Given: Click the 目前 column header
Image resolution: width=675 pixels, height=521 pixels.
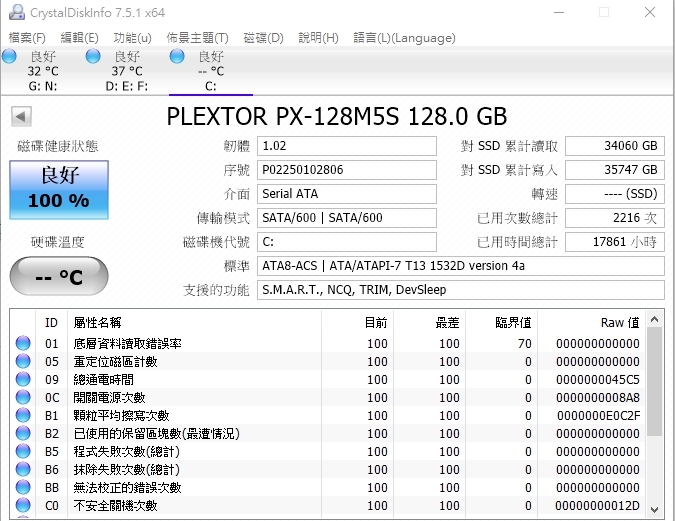Looking at the screenshot, I should pyautogui.click(x=357, y=323).
